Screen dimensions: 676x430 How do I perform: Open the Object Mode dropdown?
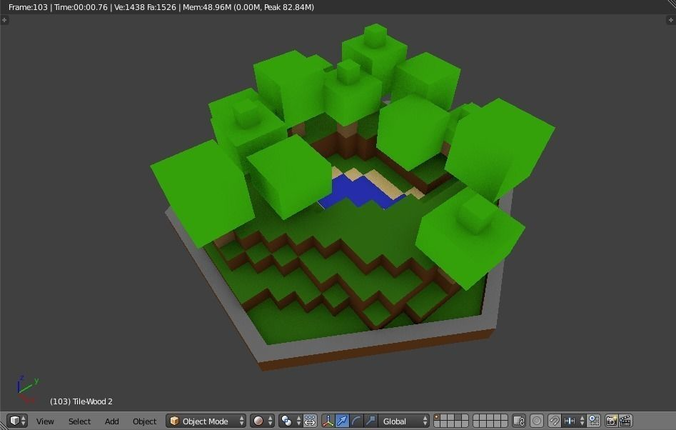[206, 421]
